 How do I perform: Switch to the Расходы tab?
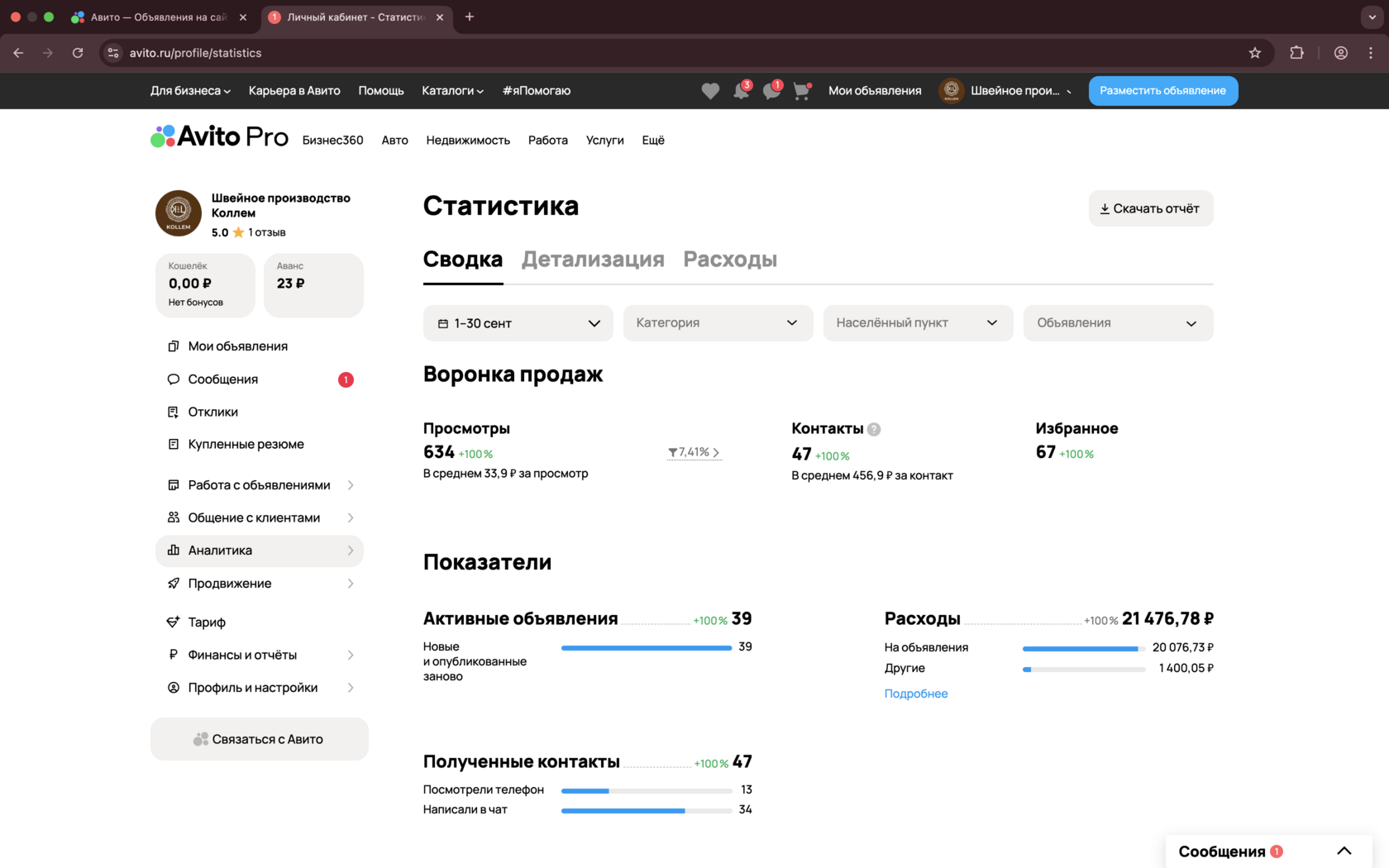tap(730, 260)
